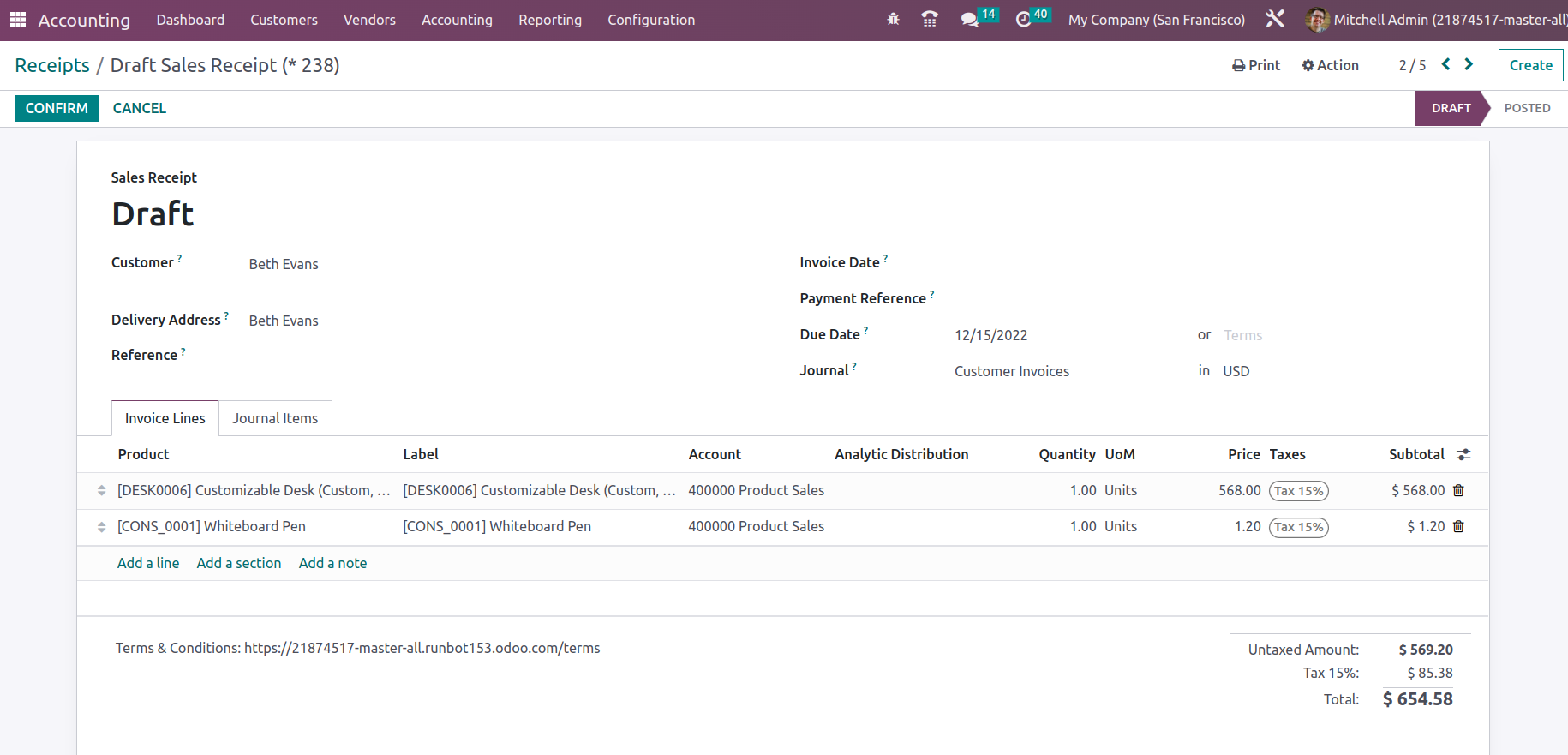Click the Subtotal column header
The width and height of the screenshot is (1568, 755).
coord(1416,454)
